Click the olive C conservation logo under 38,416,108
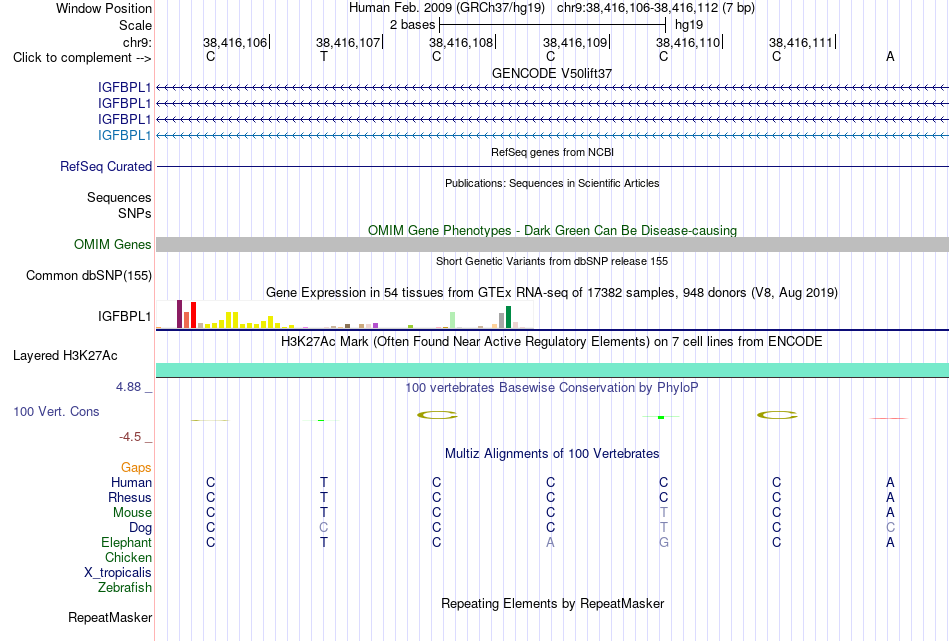 [437, 415]
